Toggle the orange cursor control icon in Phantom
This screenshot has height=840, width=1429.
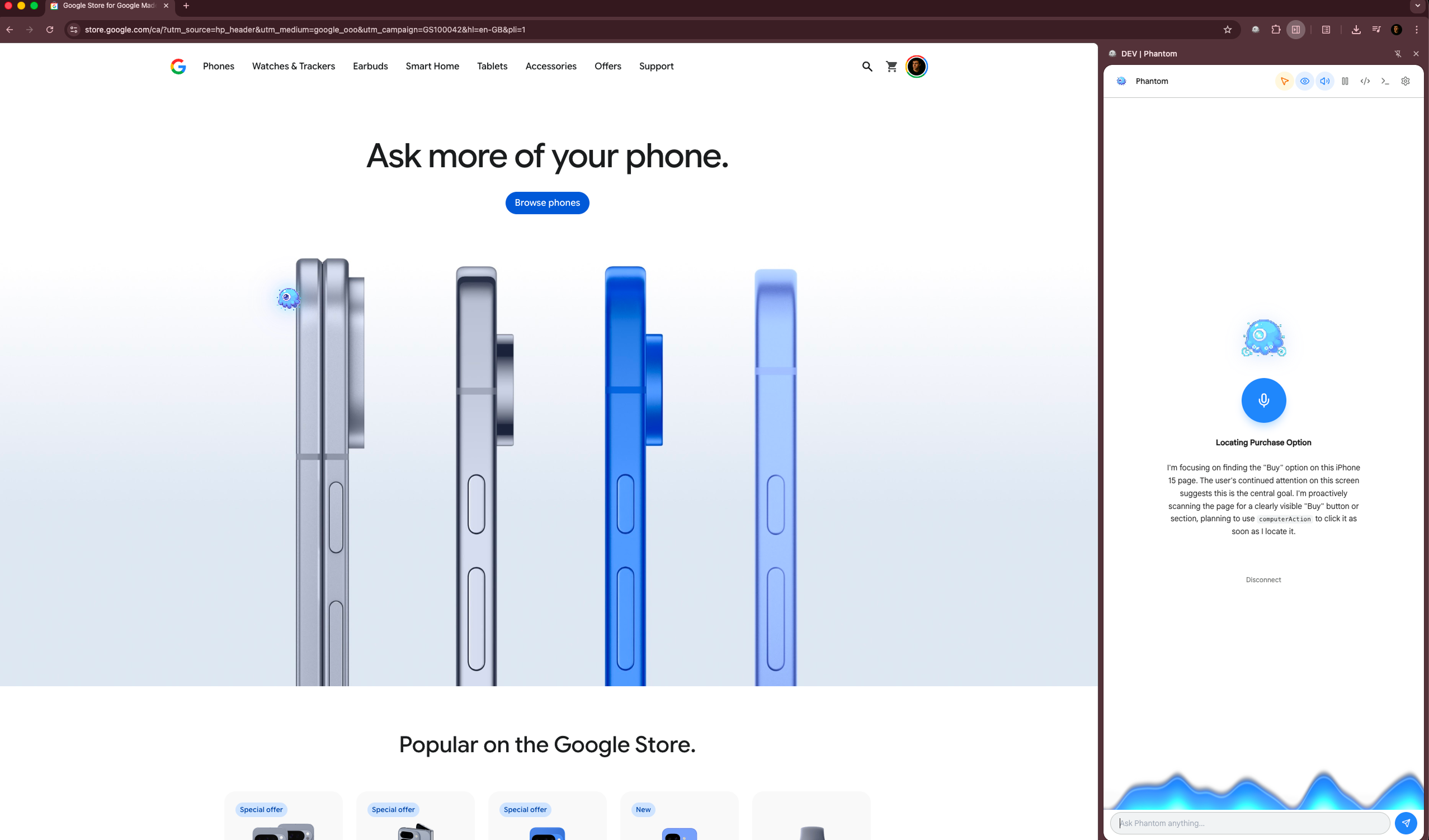[x=1284, y=81]
